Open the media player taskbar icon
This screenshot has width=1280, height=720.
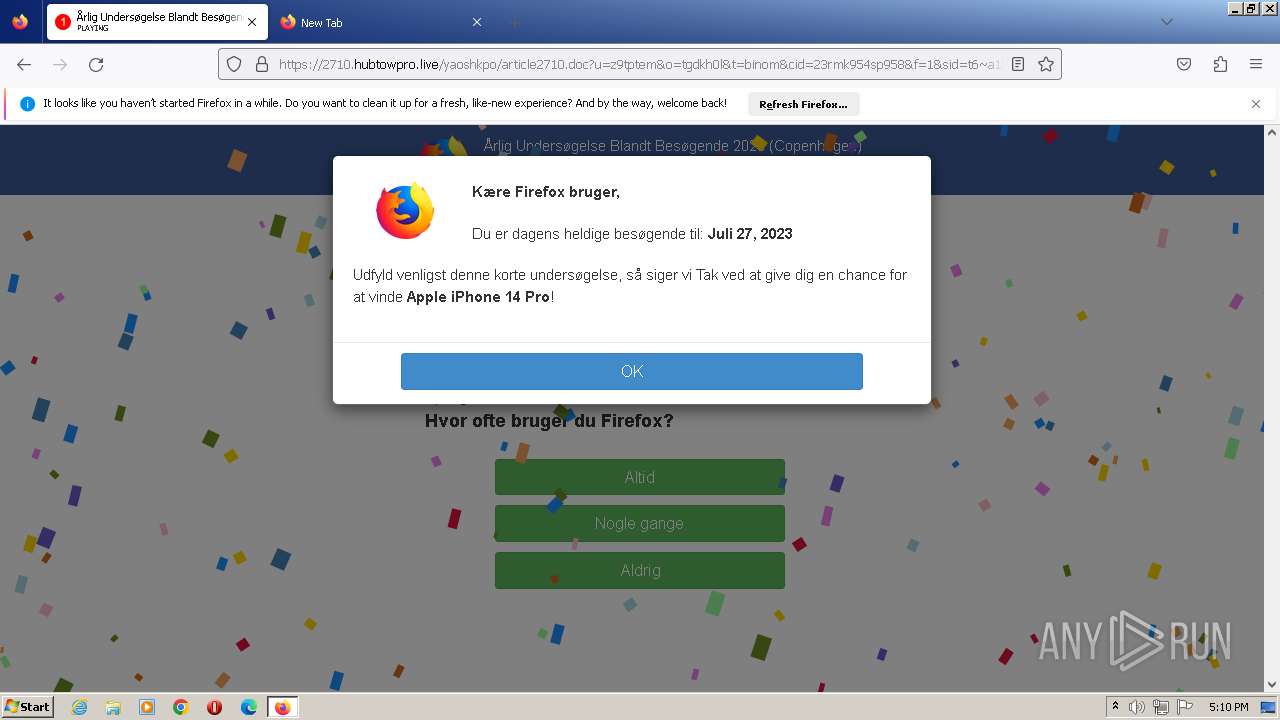click(x=147, y=707)
